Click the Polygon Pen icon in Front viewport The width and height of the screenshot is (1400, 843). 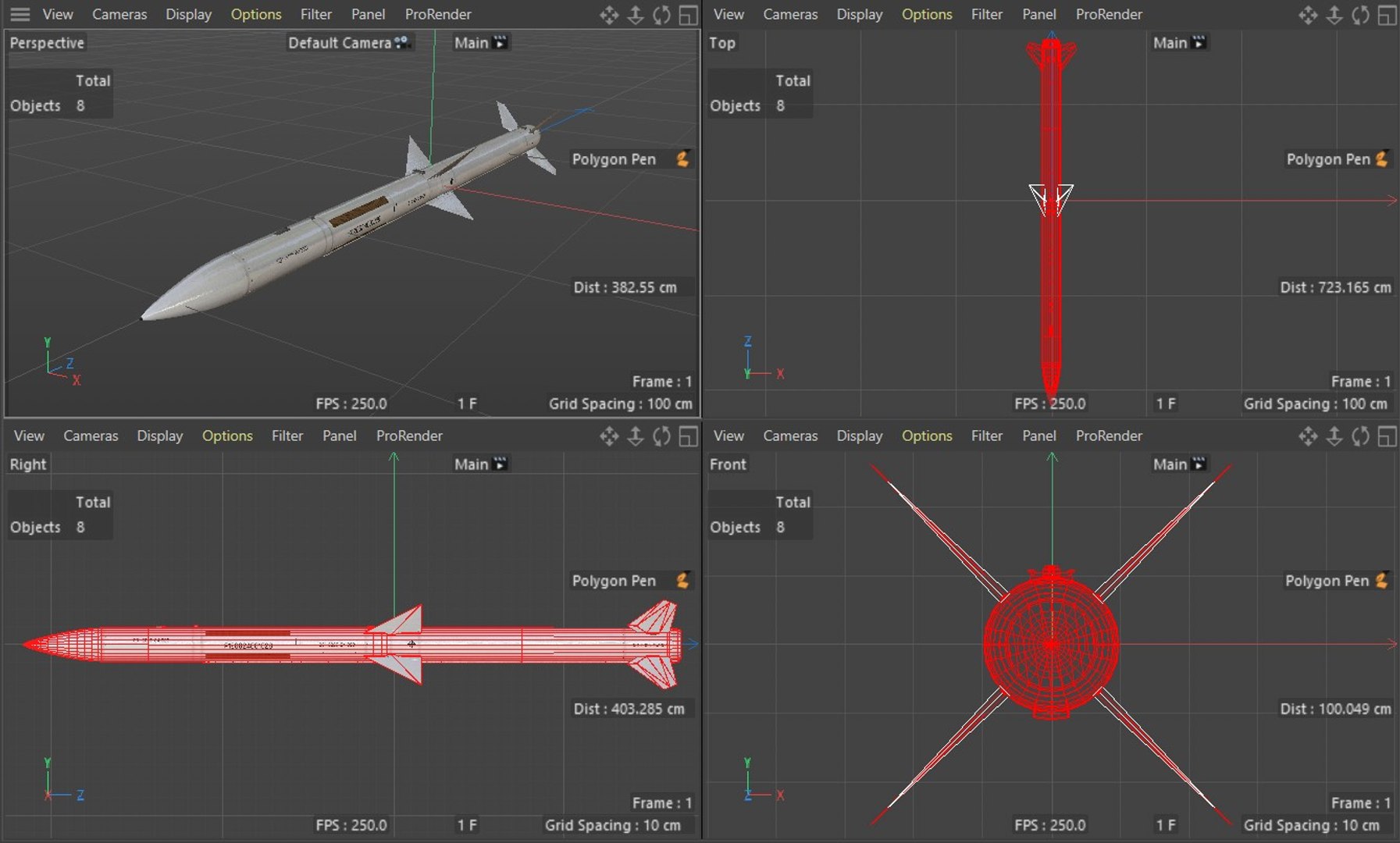1381,581
